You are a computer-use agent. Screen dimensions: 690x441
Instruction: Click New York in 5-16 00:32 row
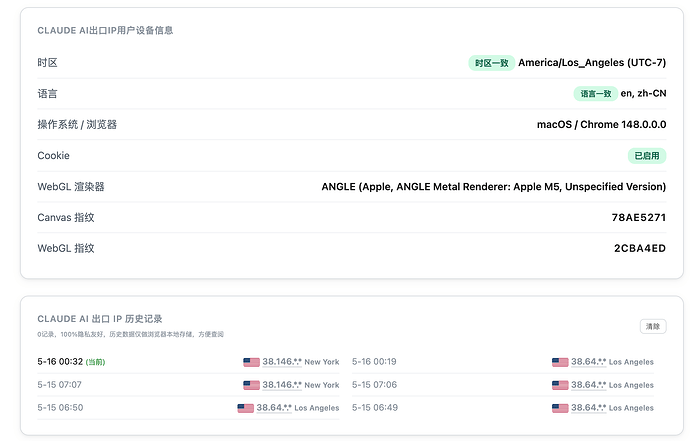click(322, 362)
